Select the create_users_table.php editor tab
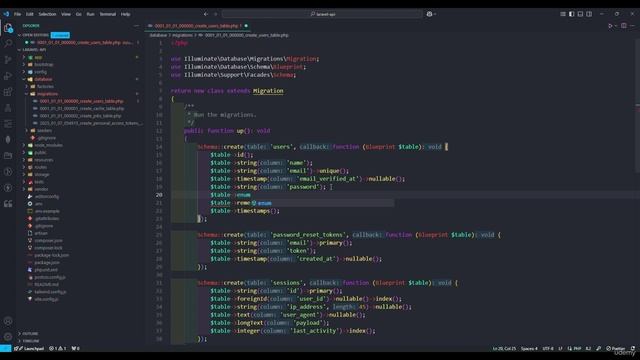 pyautogui.click(x=197, y=26)
